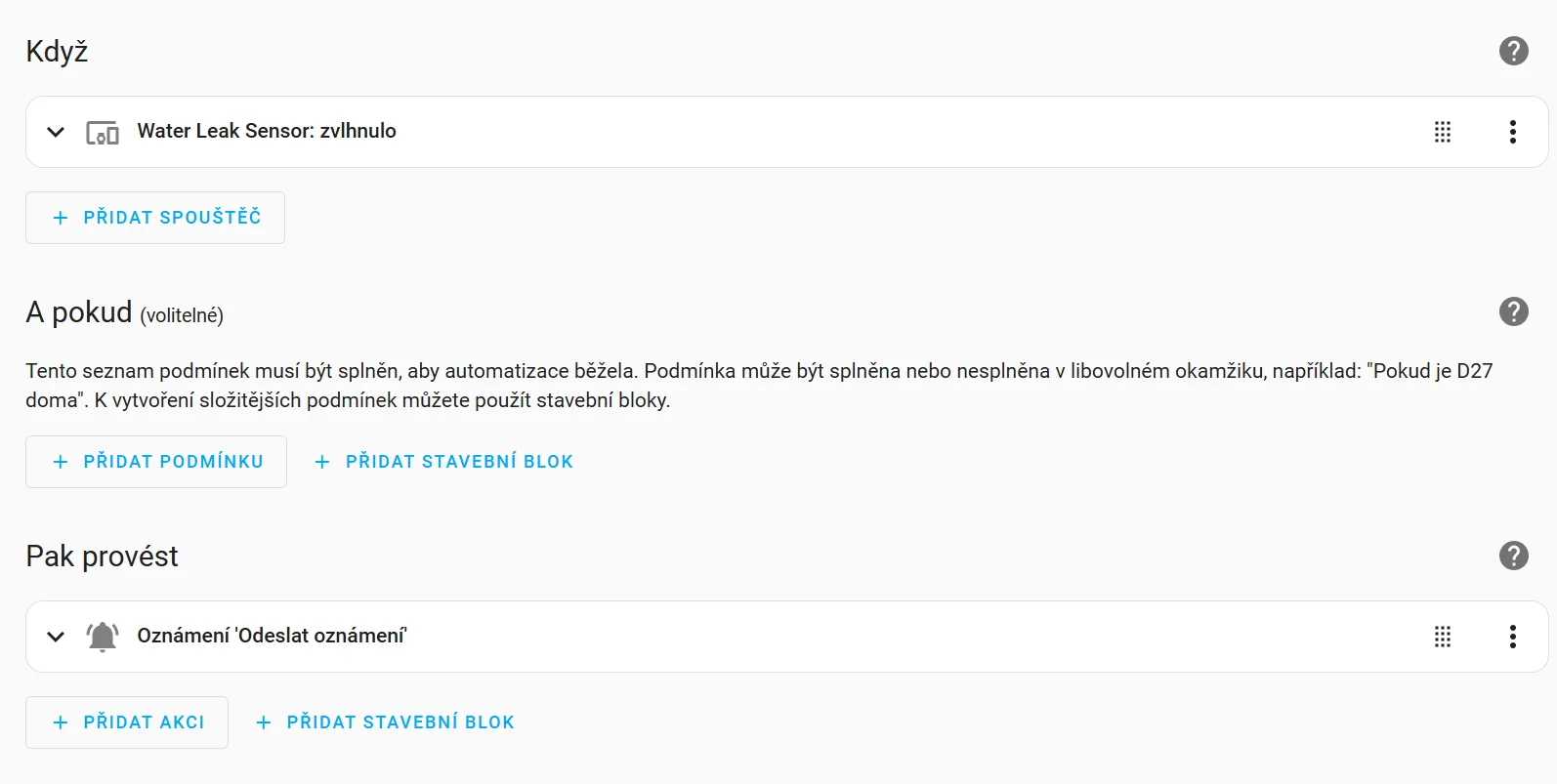Click the plus icon beside Přidat spouštěč
1557x784 pixels.
[x=61, y=218]
